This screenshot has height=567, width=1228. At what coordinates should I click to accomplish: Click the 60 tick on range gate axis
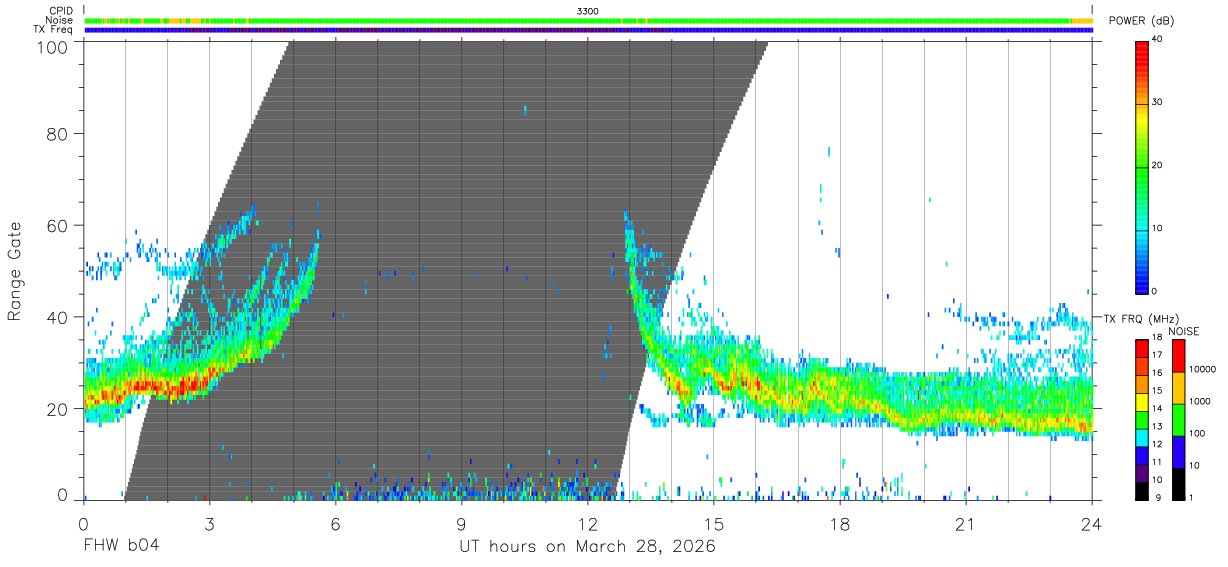(x=57, y=226)
